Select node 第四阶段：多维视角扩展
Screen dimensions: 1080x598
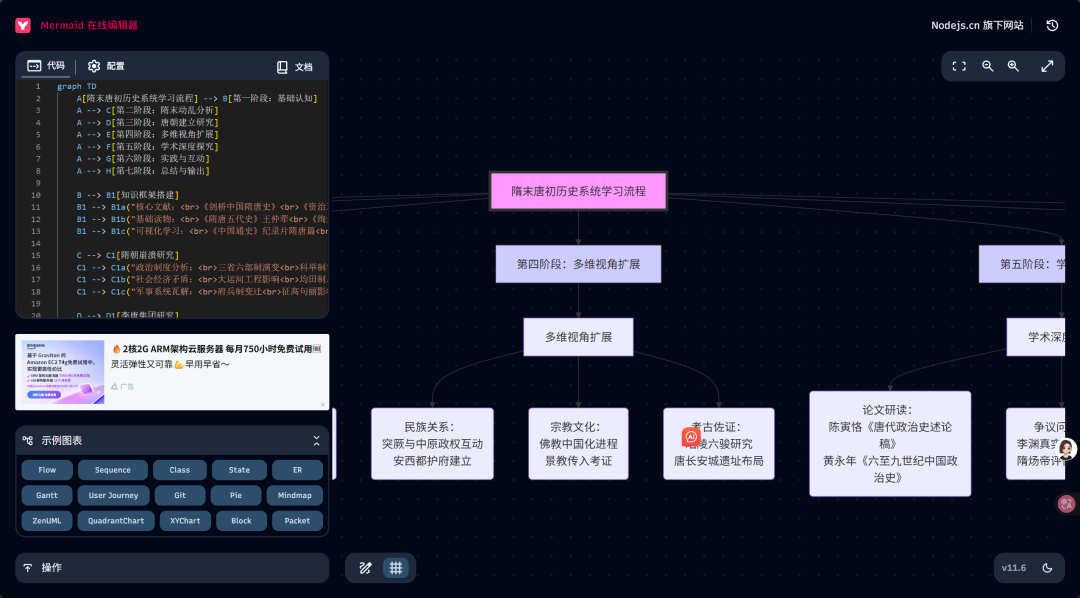pos(579,264)
